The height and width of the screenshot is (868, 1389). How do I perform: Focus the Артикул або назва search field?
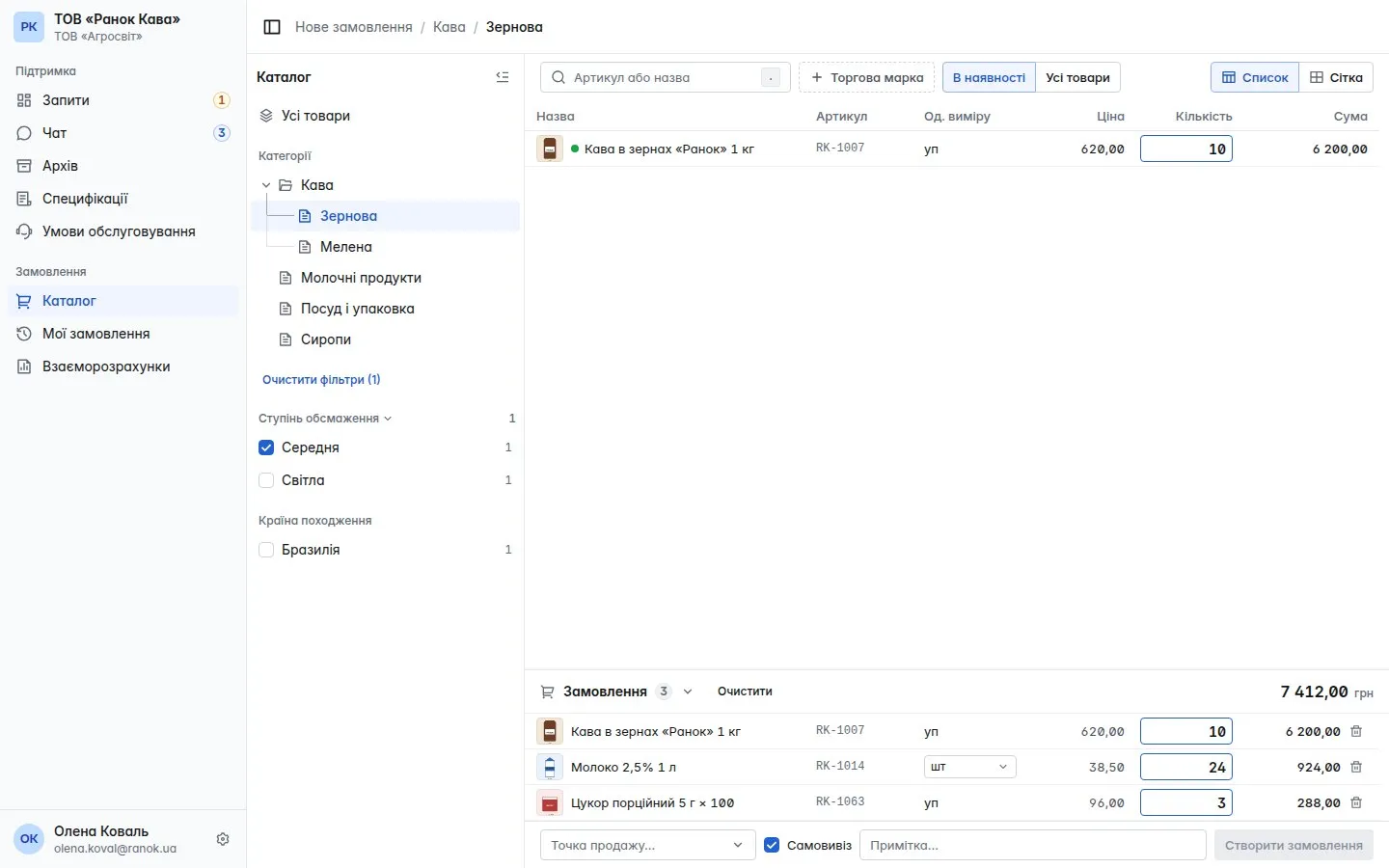(x=666, y=77)
